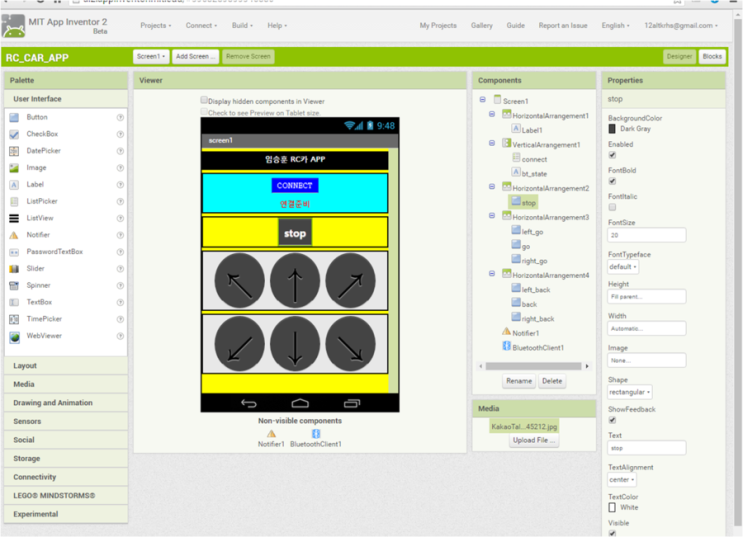Viewport: 743px width, 537px height.
Task: Collapse HorizontalArrangement1 tree node
Action: tap(492, 114)
